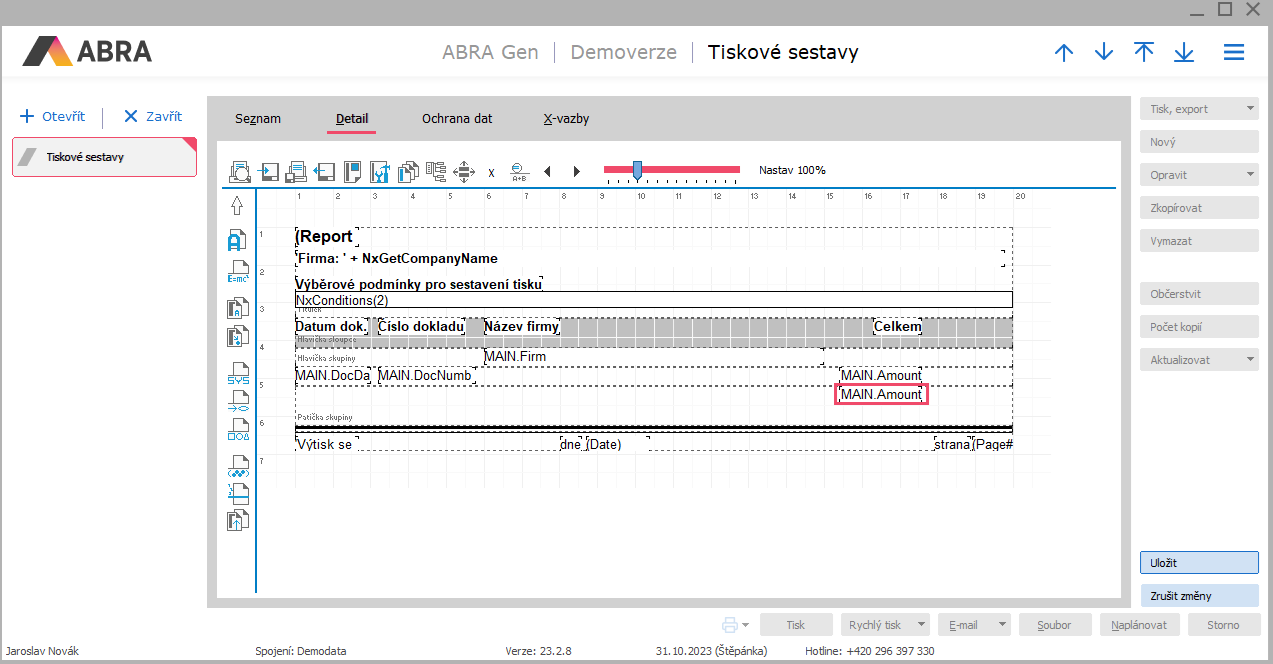Select the NxConditions(2) field
This screenshot has width=1273, height=664.
(654, 300)
